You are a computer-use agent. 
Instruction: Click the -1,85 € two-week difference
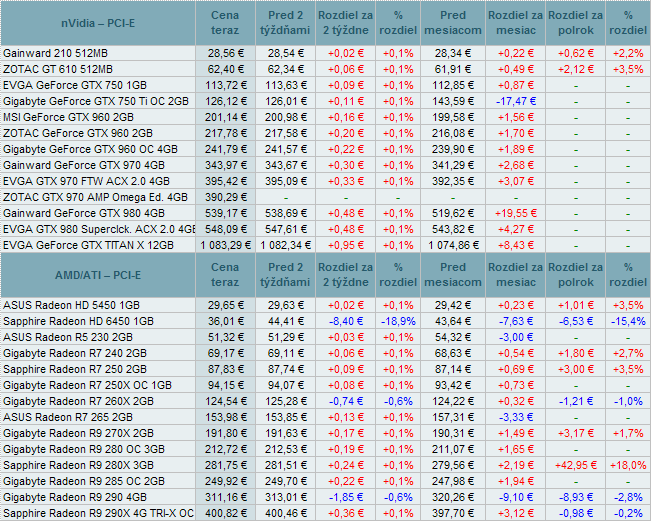pyautogui.click(x=346, y=497)
